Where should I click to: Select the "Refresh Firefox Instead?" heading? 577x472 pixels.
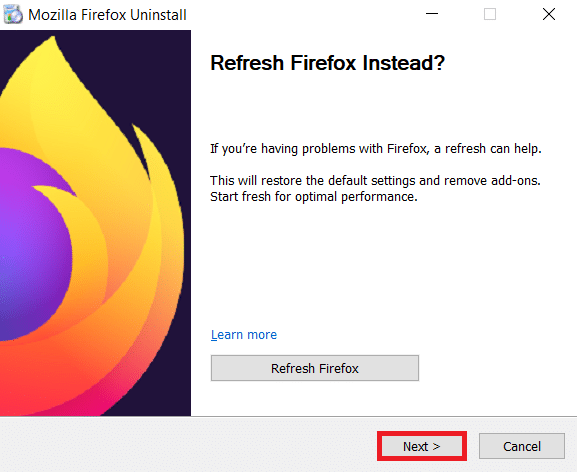(328, 63)
